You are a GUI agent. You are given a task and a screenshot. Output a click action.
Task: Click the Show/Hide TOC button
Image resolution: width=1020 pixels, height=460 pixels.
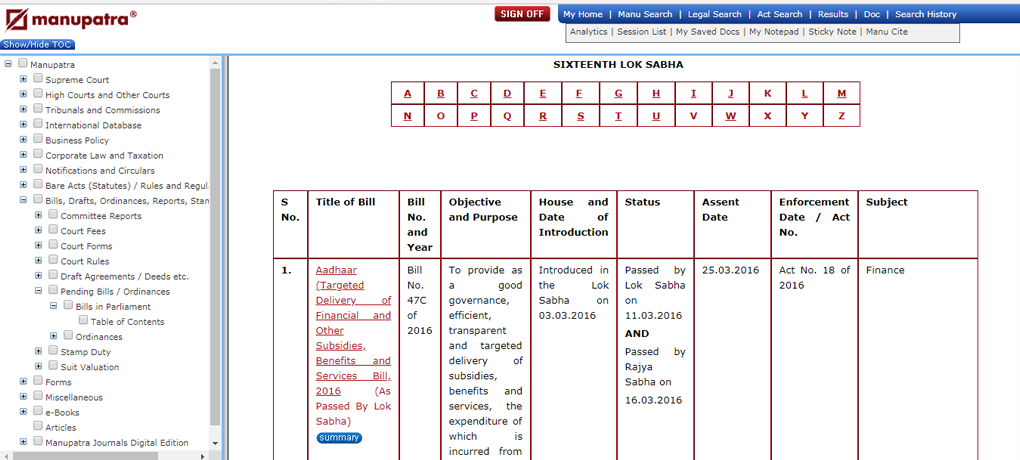pyautogui.click(x=38, y=45)
